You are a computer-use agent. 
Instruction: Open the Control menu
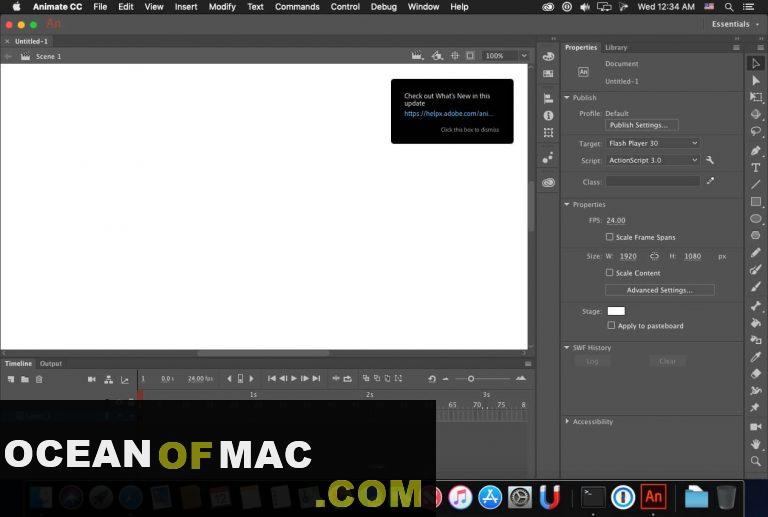coord(345,7)
